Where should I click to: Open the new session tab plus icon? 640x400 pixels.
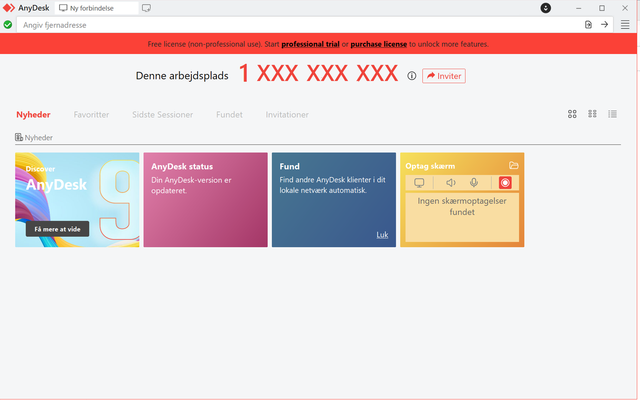pos(146,8)
